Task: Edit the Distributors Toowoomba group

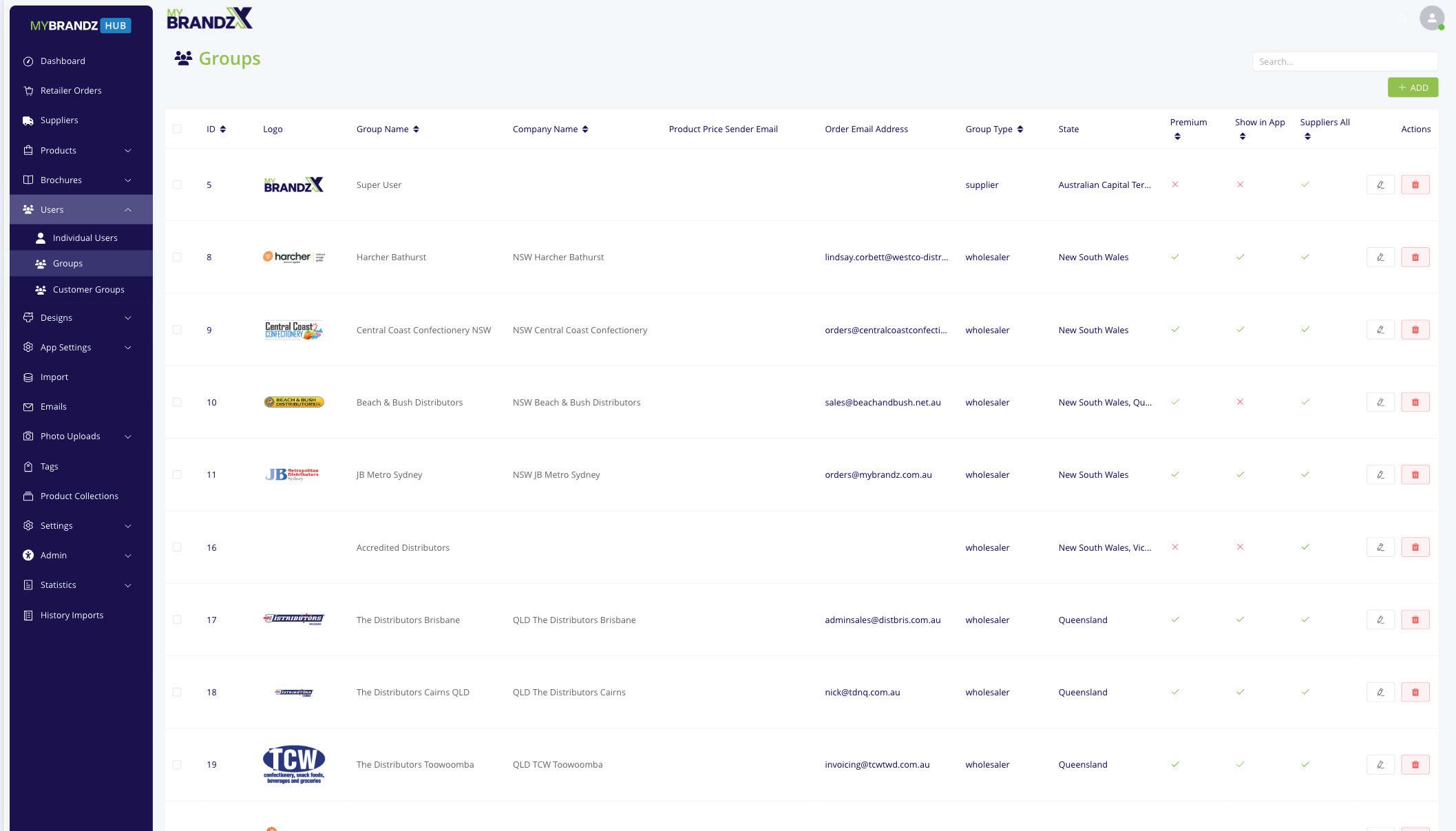Action: click(1380, 765)
